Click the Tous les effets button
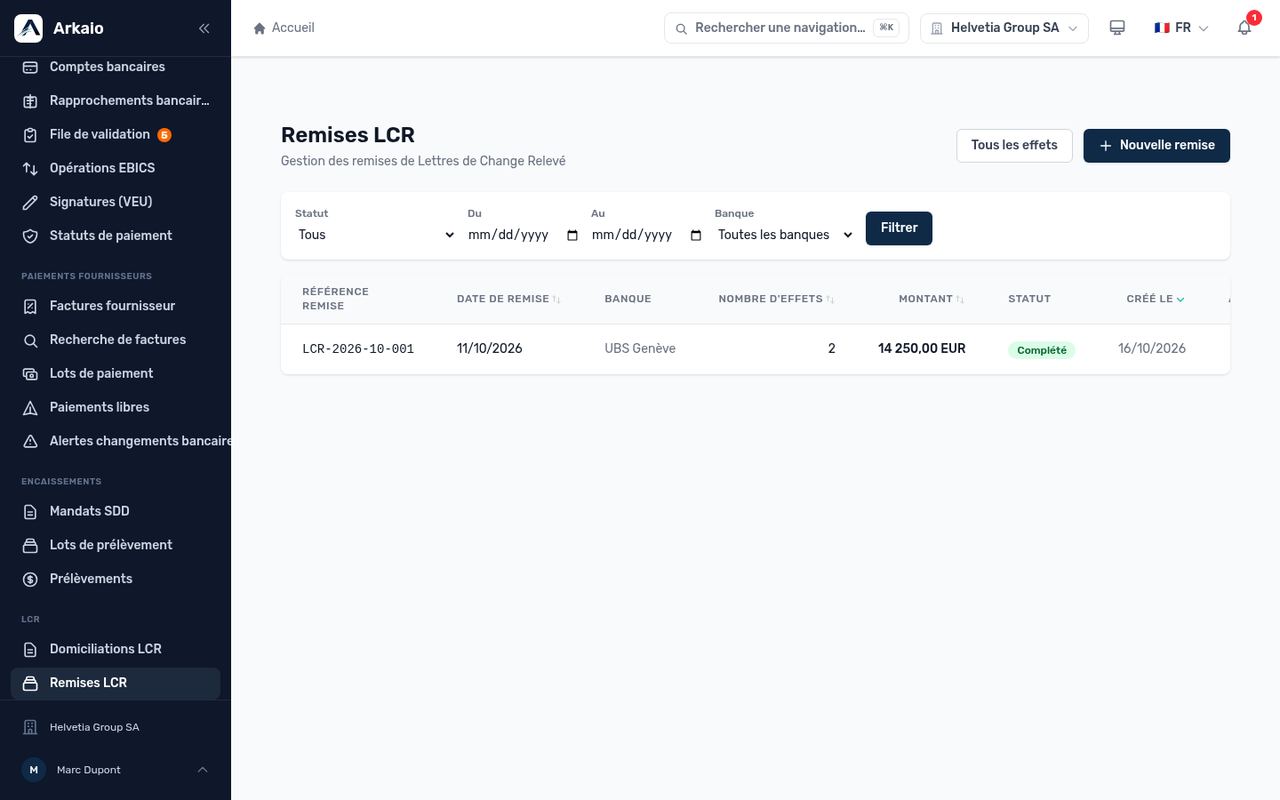This screenshot has width=1280, height=800. [x=1014, y=146]
